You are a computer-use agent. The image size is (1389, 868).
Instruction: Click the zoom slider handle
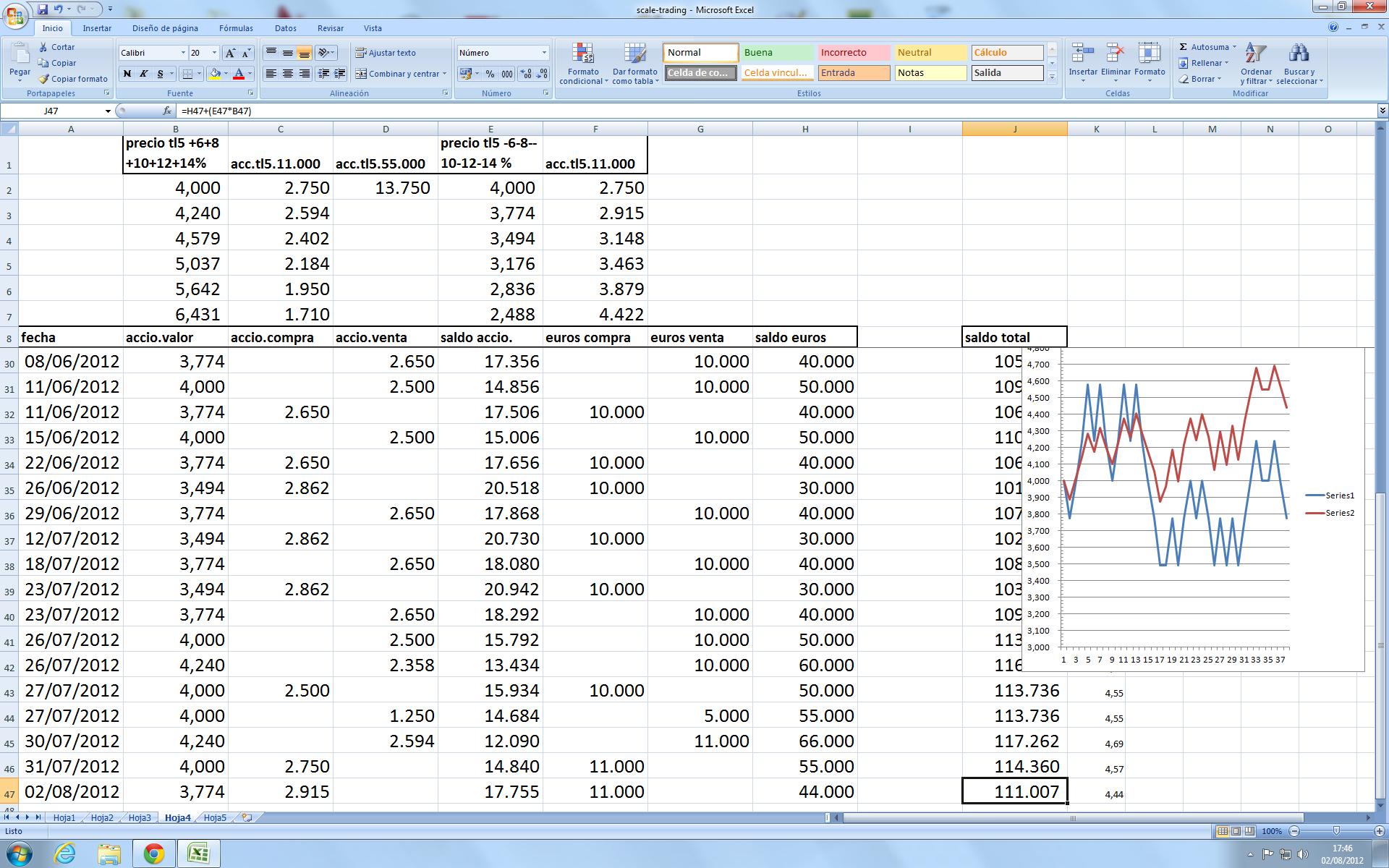pyautogui.click(x=1336, y=831)
